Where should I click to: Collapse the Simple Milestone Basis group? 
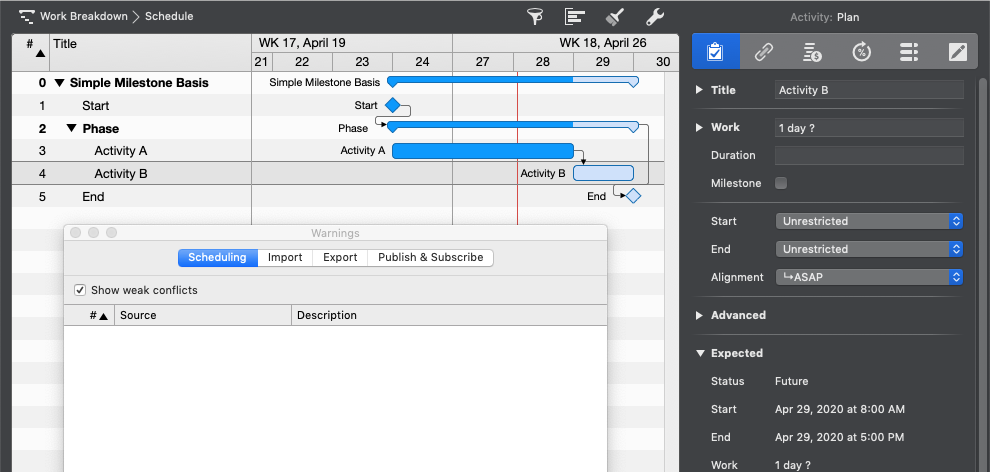pyautogui.click(x=59, y=83)
